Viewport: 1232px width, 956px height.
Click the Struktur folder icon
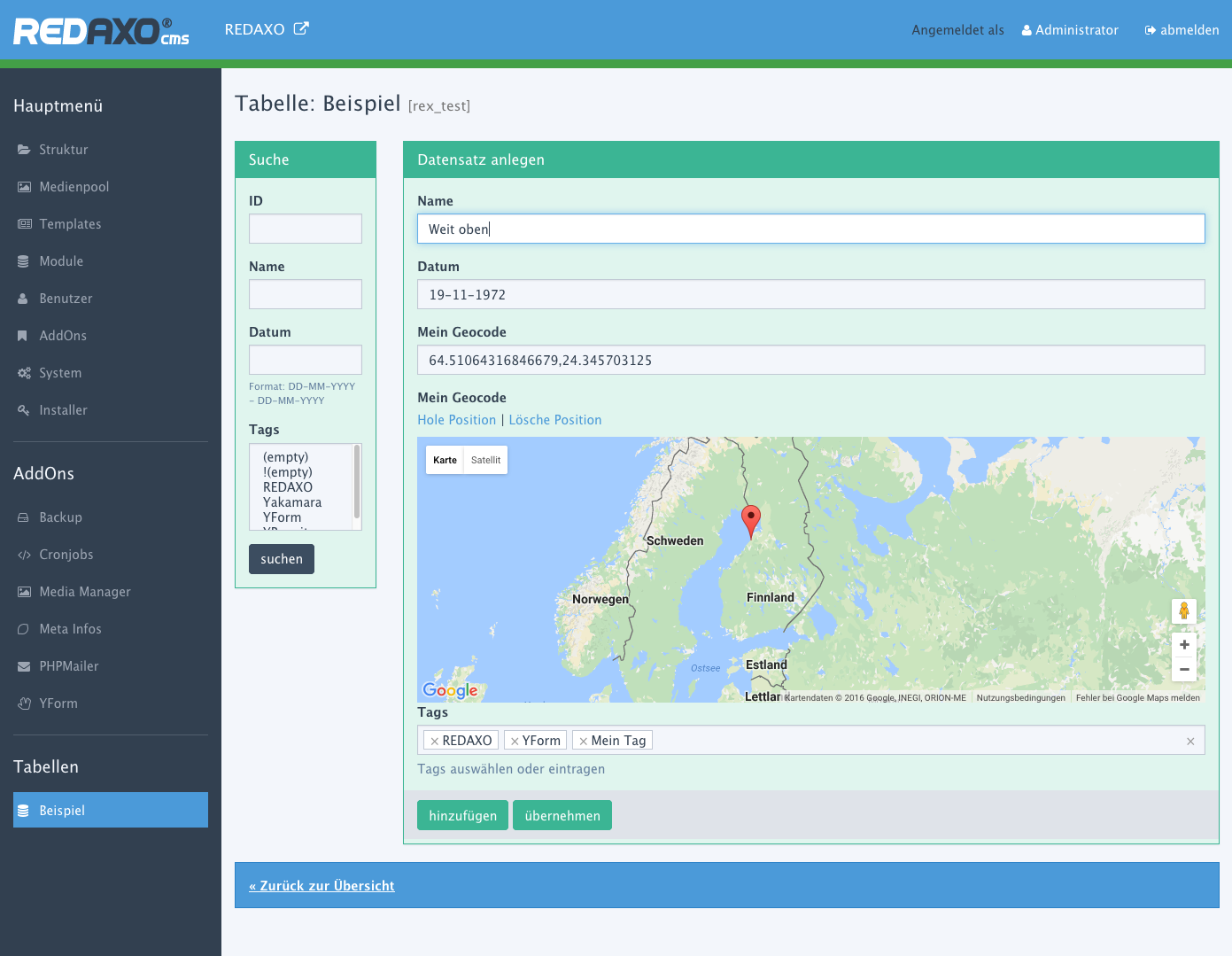24,150
